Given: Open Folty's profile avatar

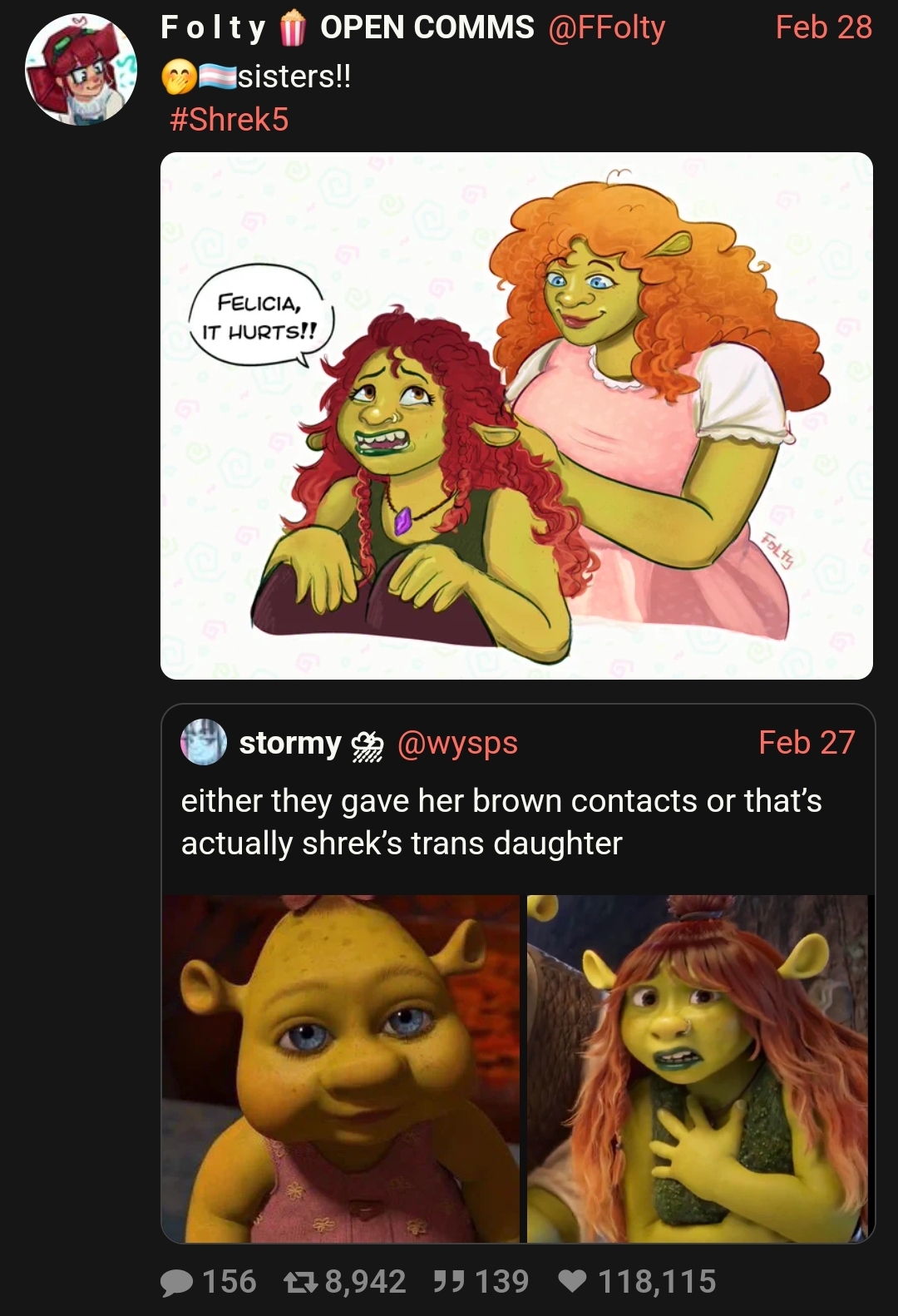Looking at the screenshot, I should point(81,70).
